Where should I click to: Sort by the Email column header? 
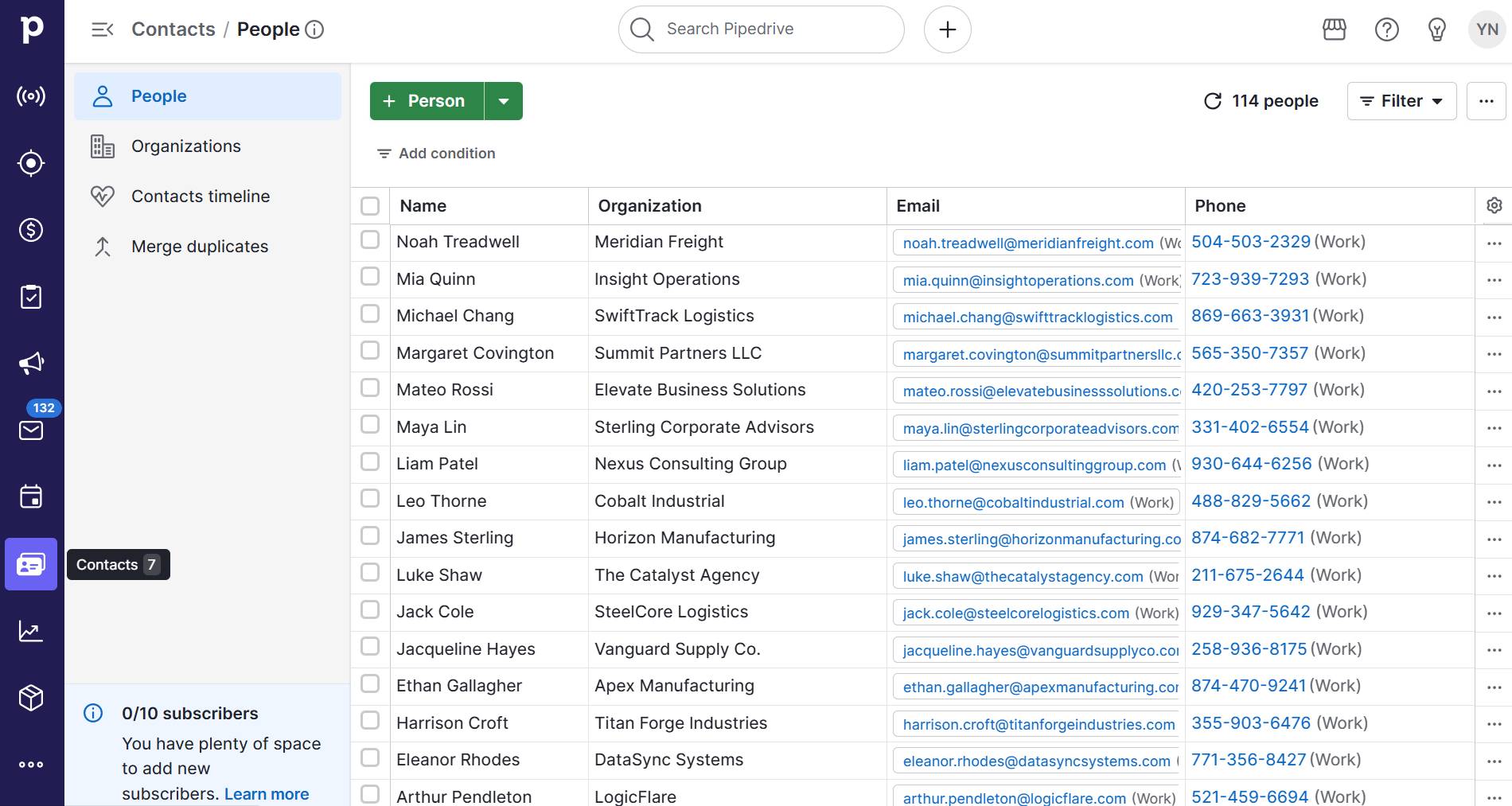[918, 206]
